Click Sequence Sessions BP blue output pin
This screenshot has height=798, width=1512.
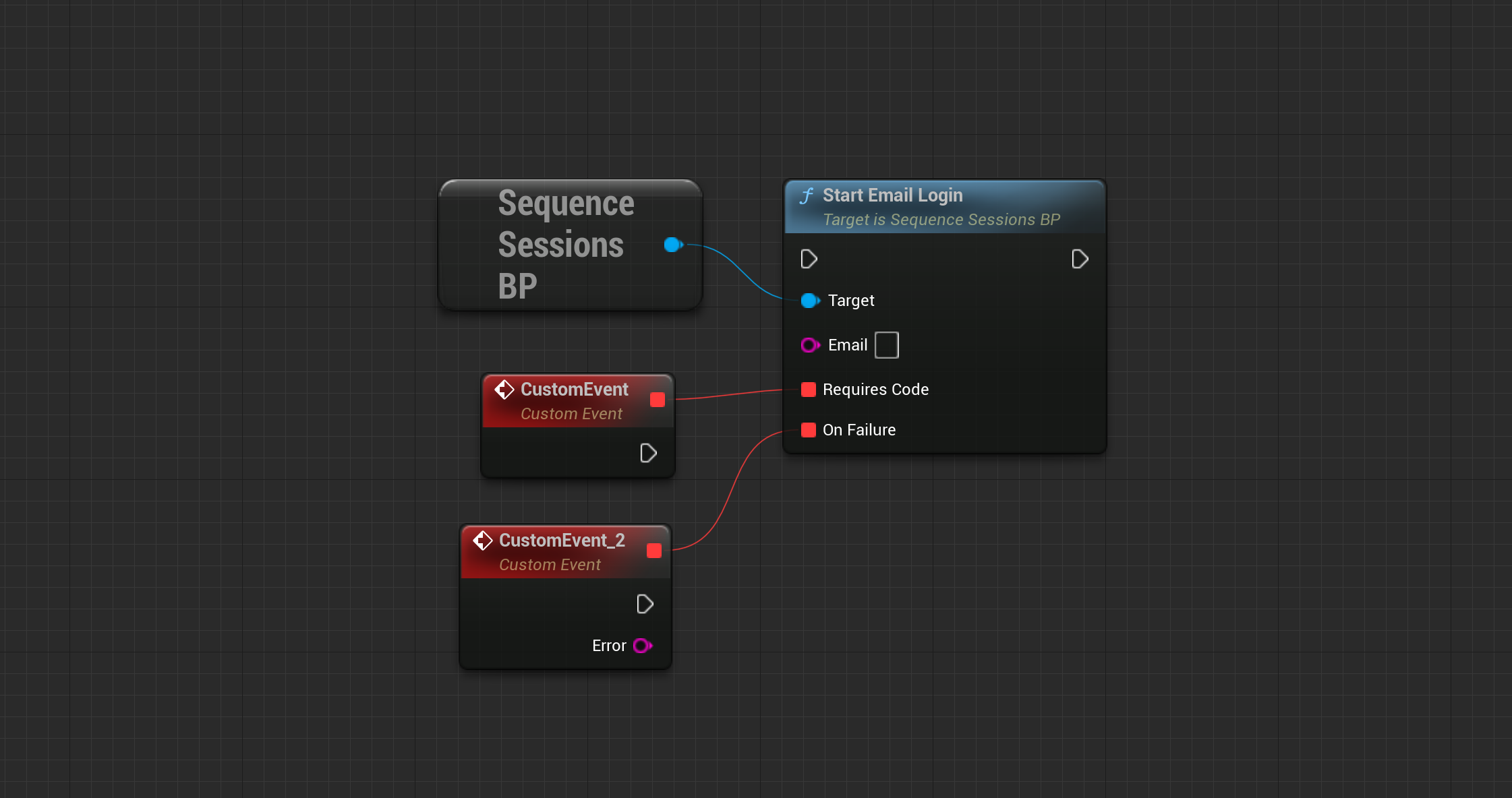pos(672,245)
